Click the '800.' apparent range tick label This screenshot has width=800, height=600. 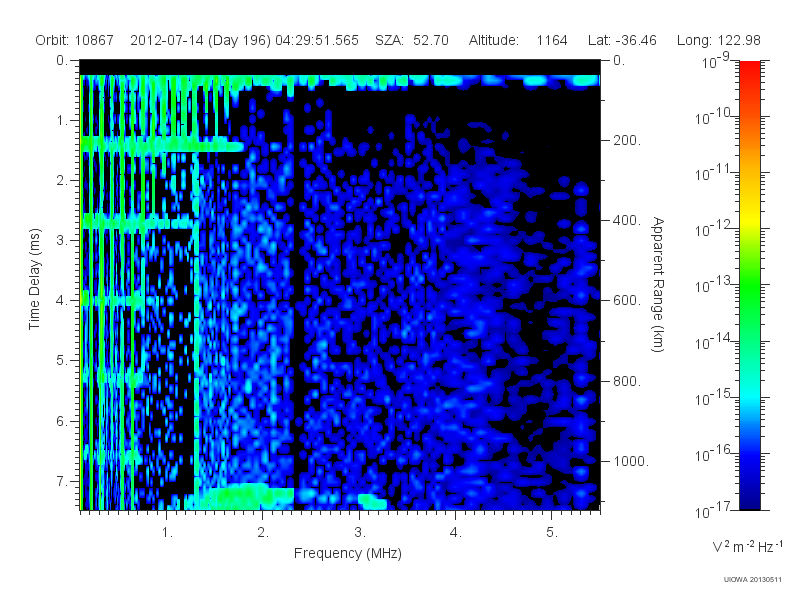(x=627, y=381)
